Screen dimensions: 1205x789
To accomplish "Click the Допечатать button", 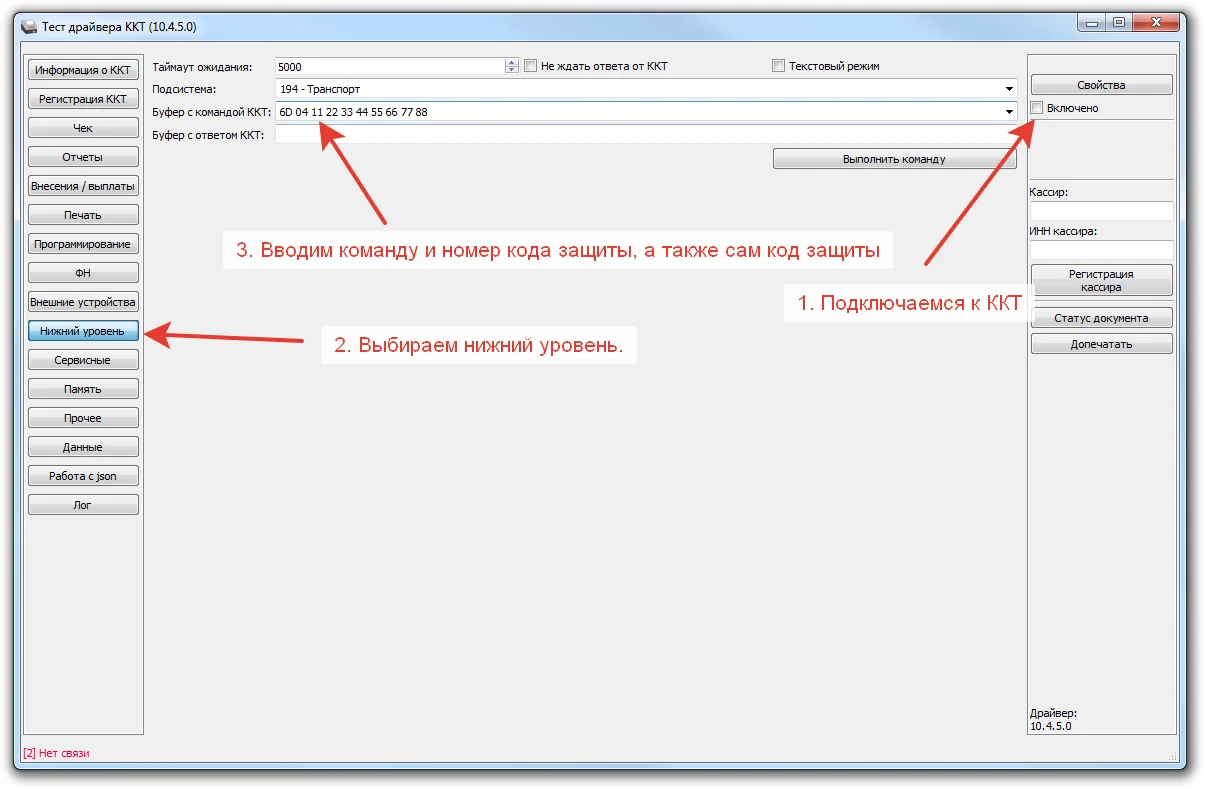I will [x=1101, y=344].
